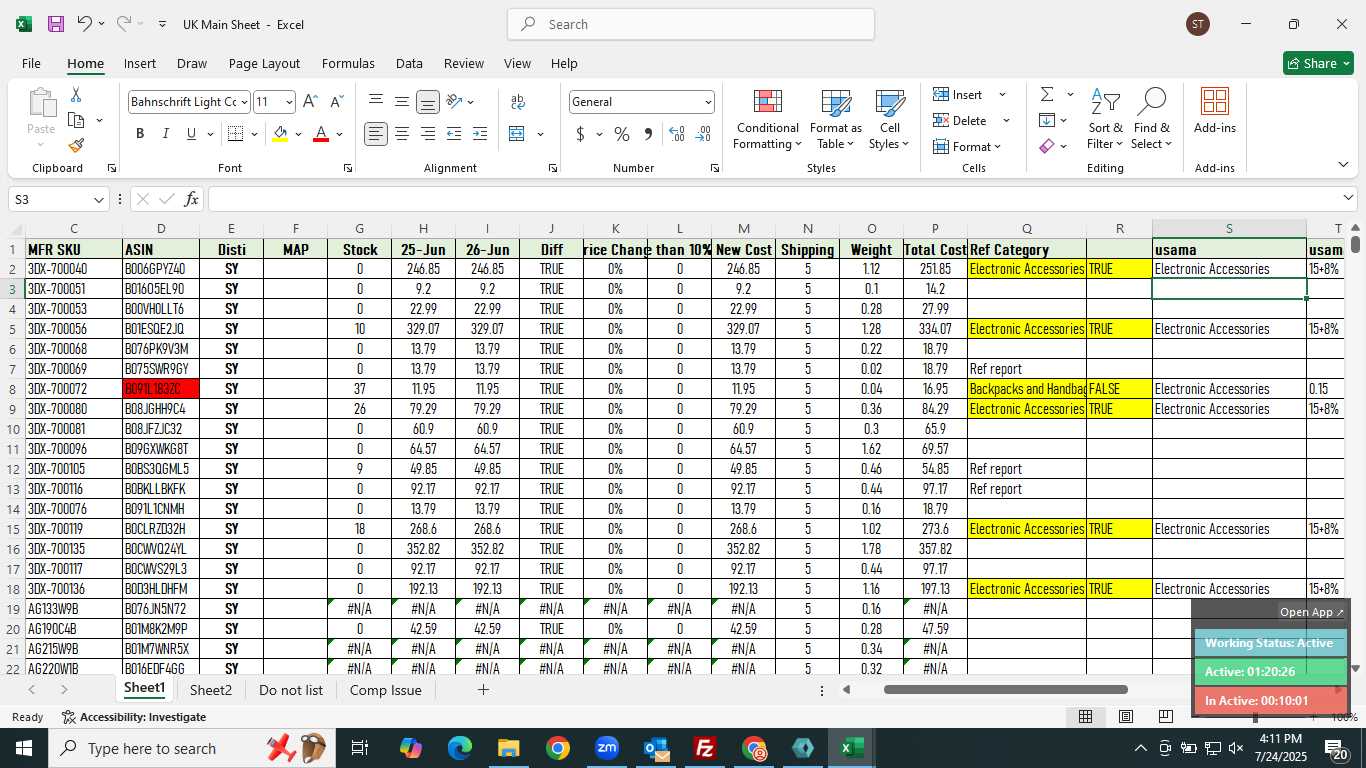Open Sort & Filter menu
Image resolution: width=1366 pixels, height=768 pixels.
tap(1105, 120)
